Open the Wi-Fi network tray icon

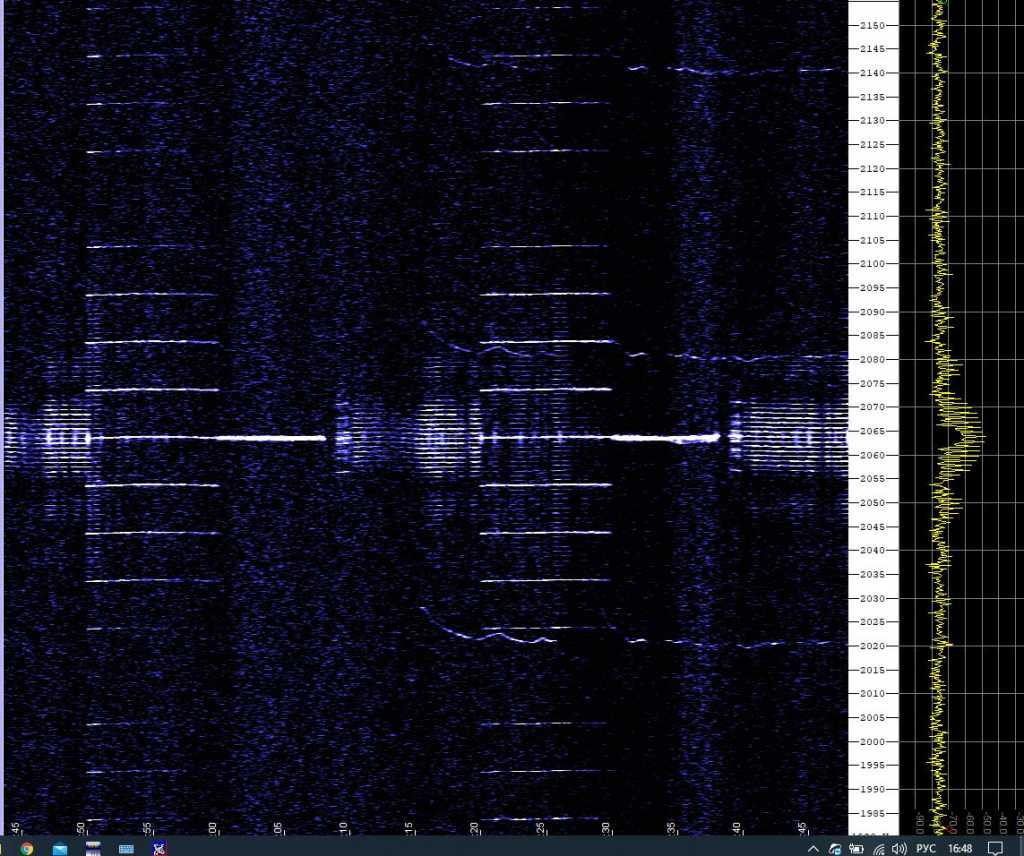pos(879,849)
